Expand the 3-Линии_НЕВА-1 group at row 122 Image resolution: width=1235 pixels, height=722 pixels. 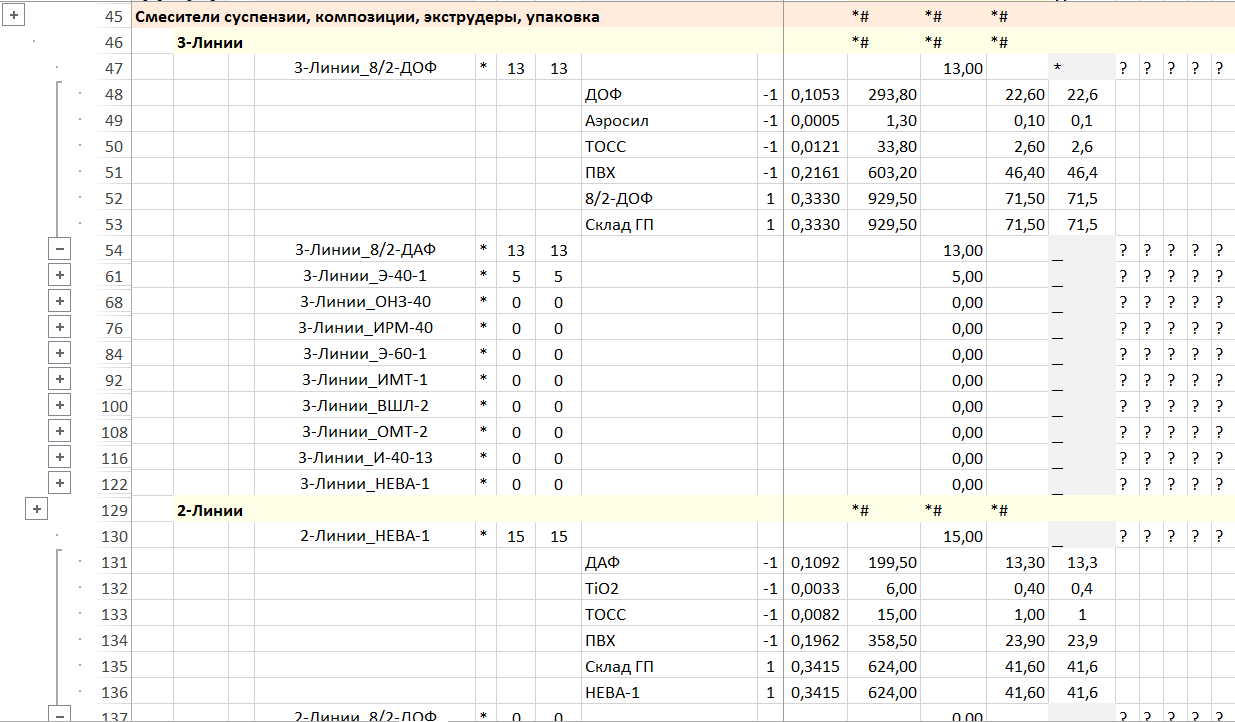point(60,484)
